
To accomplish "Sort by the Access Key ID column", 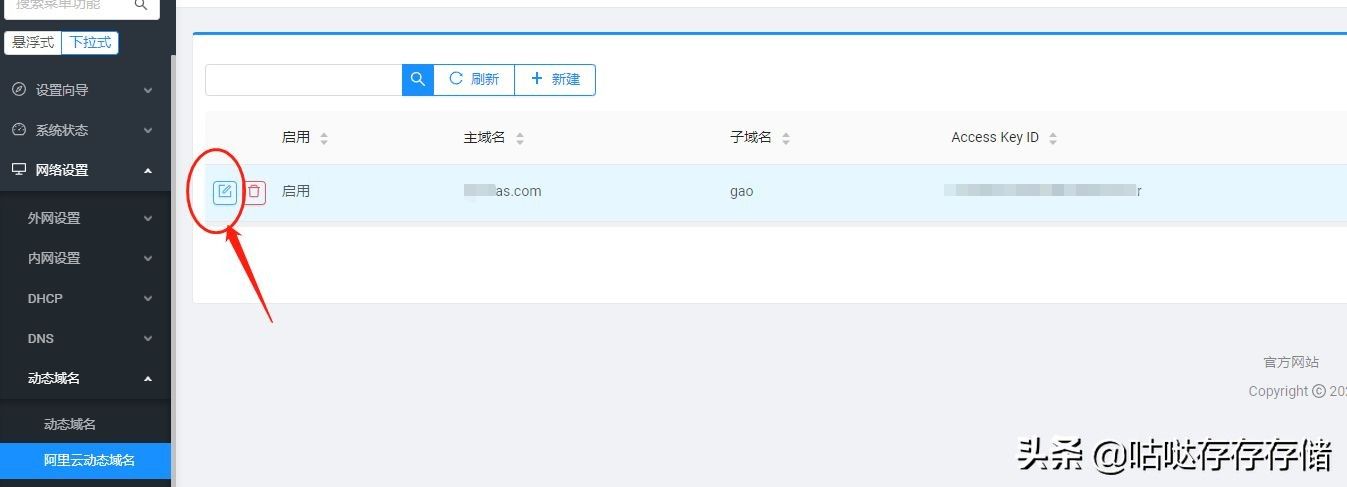I will [x=1053, y=138].
